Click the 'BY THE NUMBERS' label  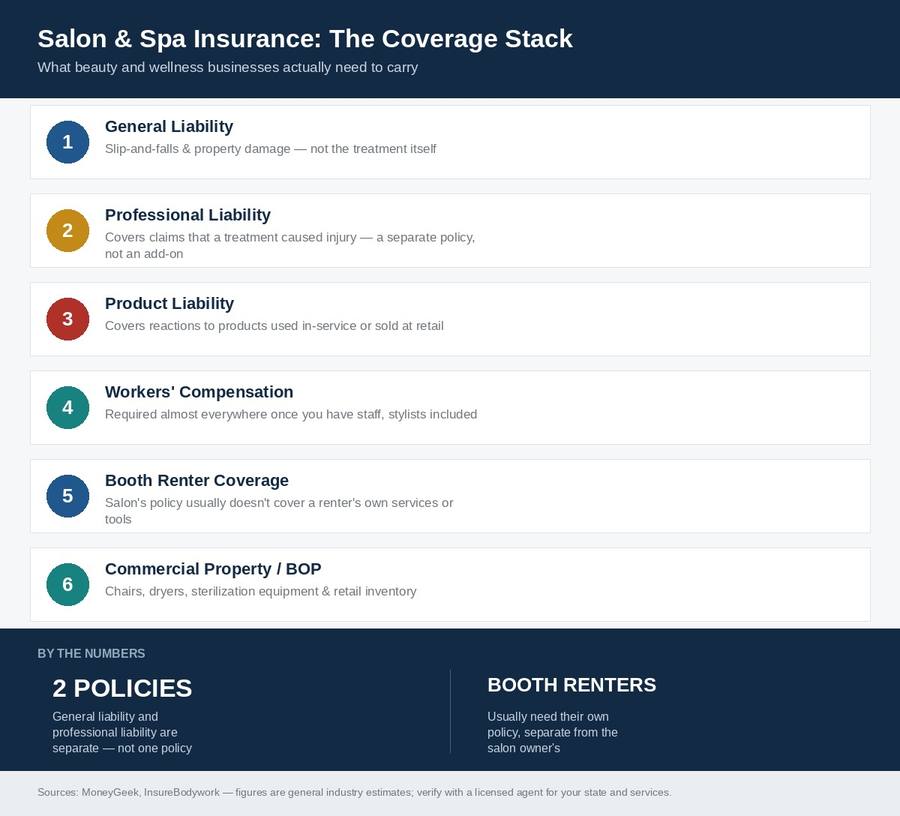(x=91, y=653)
